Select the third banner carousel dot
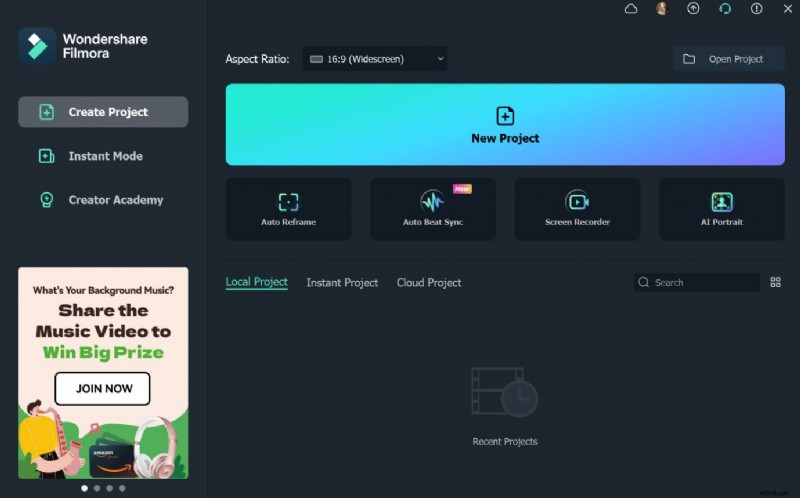 click(110, 488)
